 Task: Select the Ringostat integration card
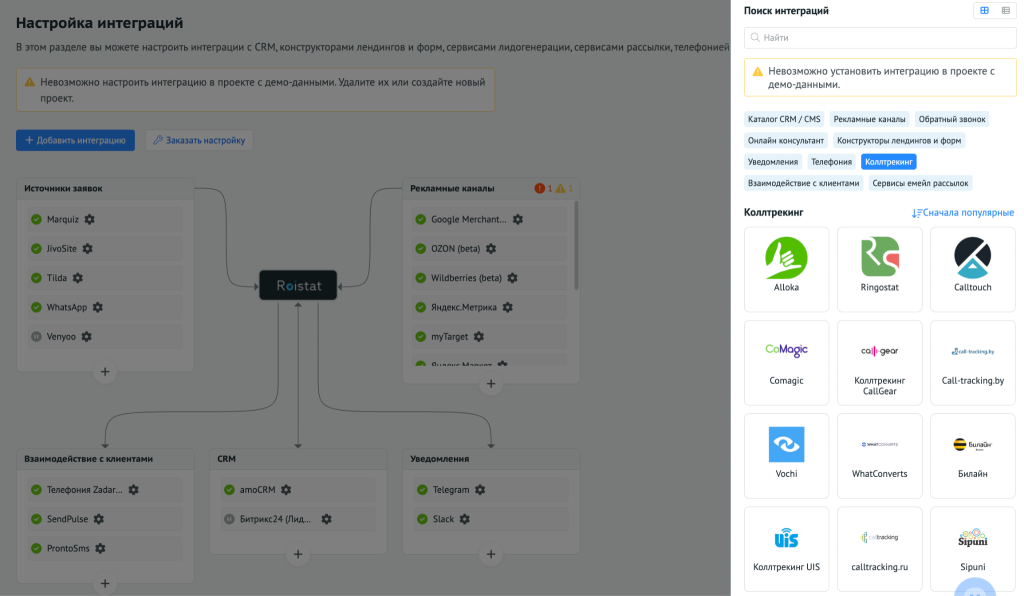click(880, 270)
